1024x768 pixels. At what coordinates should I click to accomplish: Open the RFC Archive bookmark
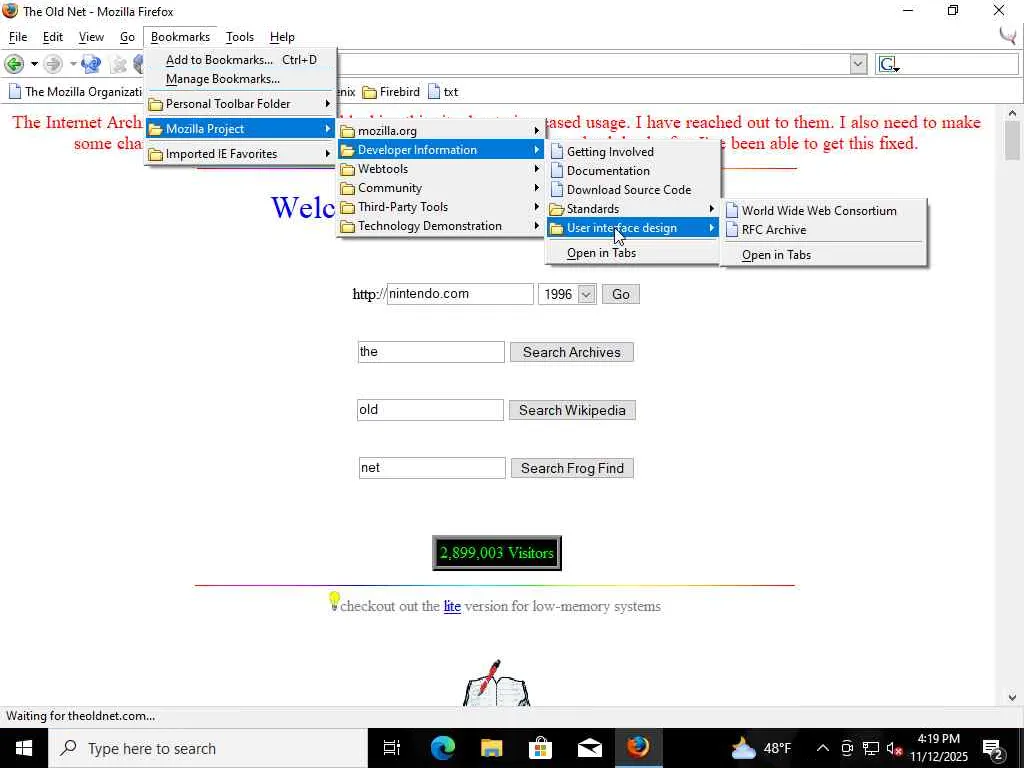pyautogui.click(x=824, y=229)
